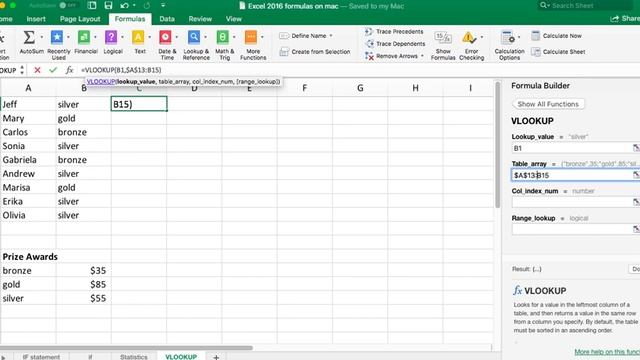This screenshot has width=640, height=360.
Task: Click the VLOOKUP link in the formula tooltip
Action: [101, 82]
